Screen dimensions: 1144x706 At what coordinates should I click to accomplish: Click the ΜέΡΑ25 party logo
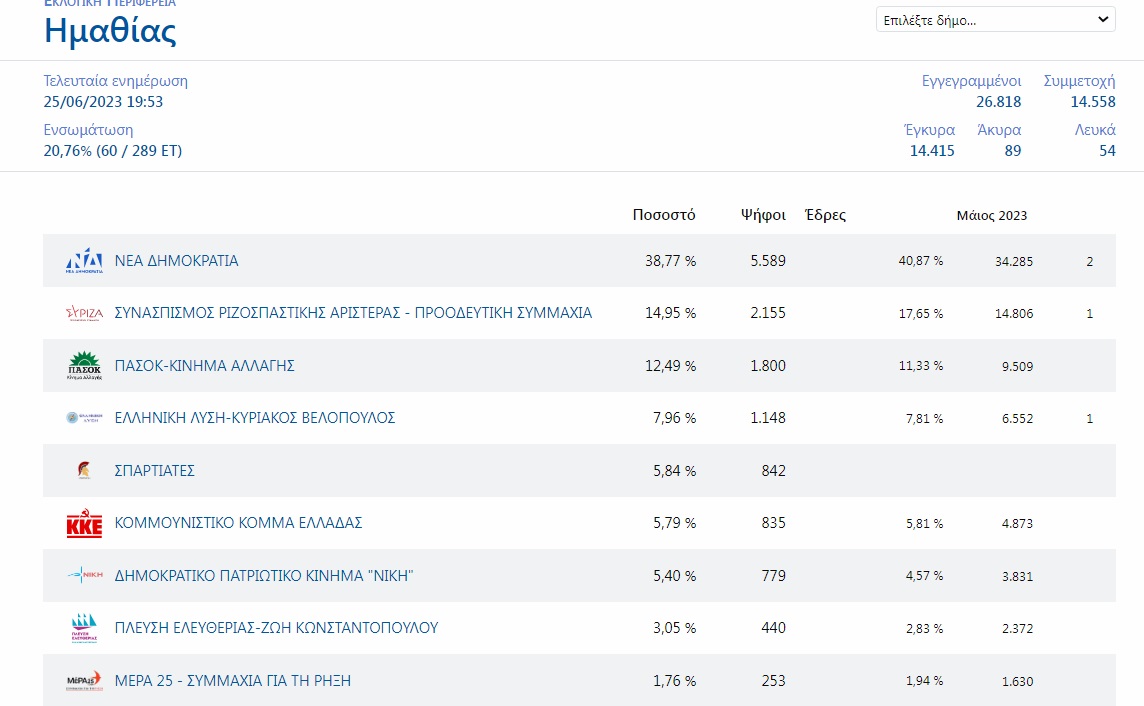tap(84, 681)
